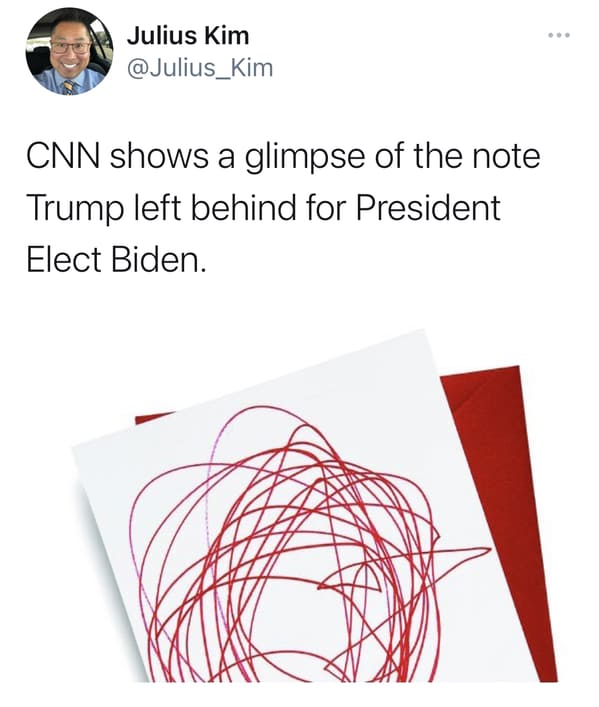Image resolution: width=599 pixels, height=707 pixels.
Task: Select the tweet text about CNN
Action: pos(283,208)
